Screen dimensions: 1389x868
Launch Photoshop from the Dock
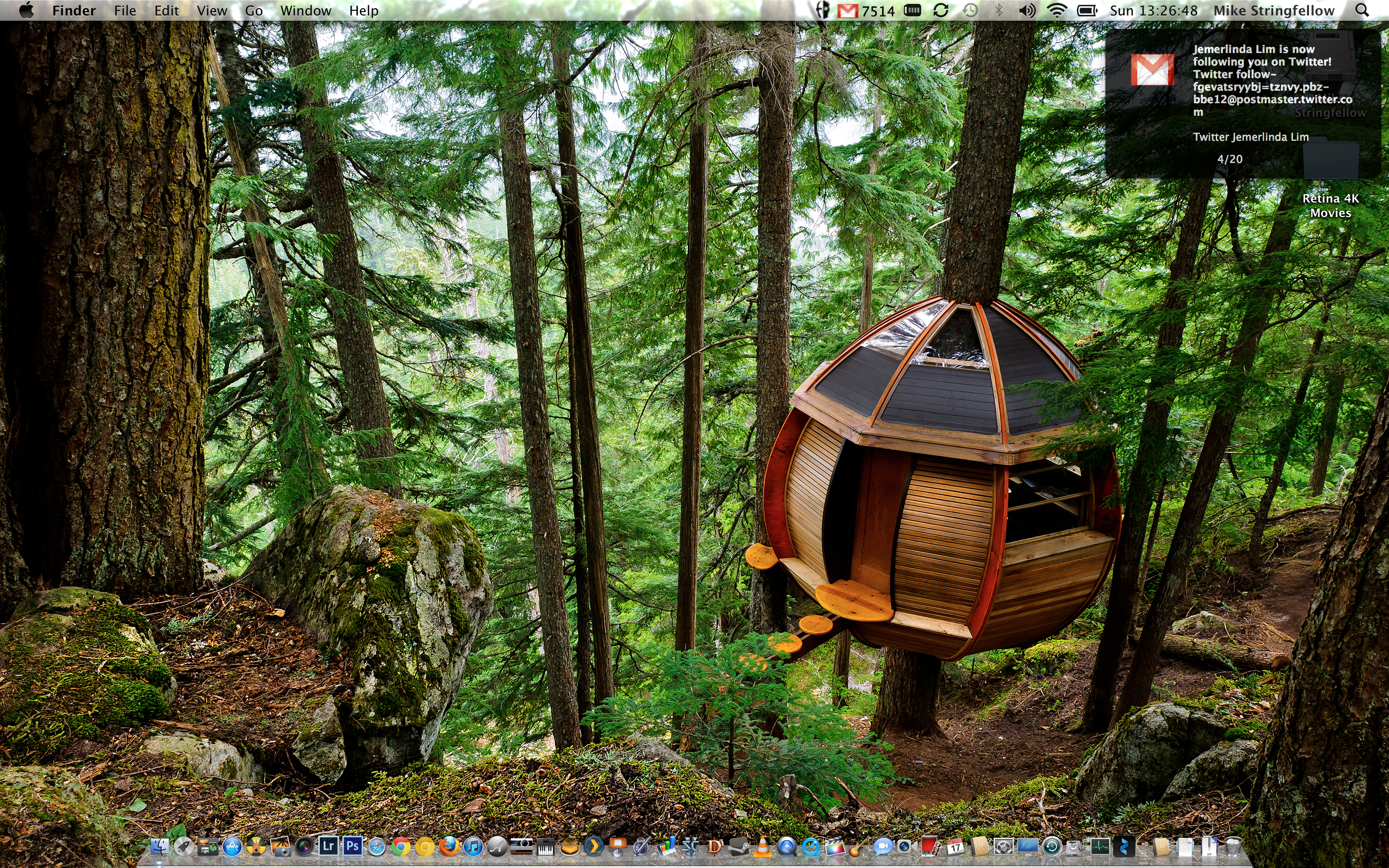pyautogui.click(x=353, y=846)
